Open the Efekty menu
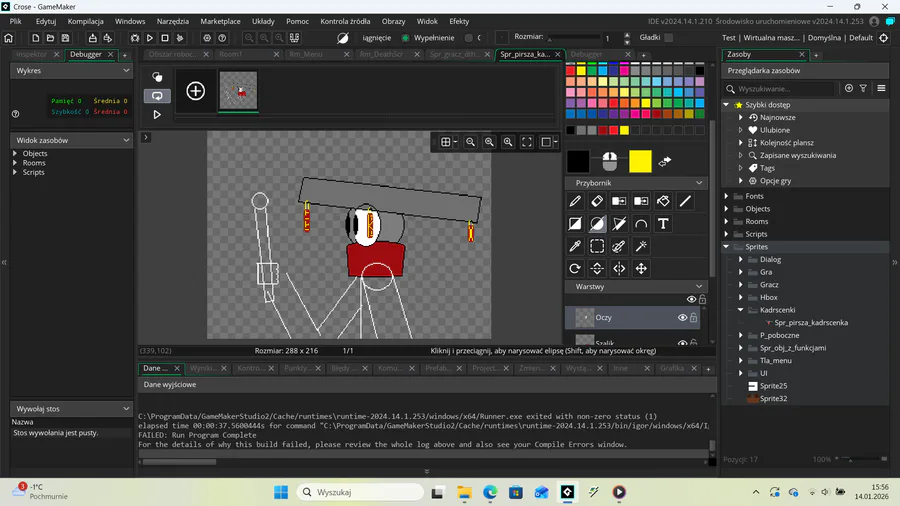Viewport: 900px width, 506px height. pyautogui.click(x=459, y=21)
